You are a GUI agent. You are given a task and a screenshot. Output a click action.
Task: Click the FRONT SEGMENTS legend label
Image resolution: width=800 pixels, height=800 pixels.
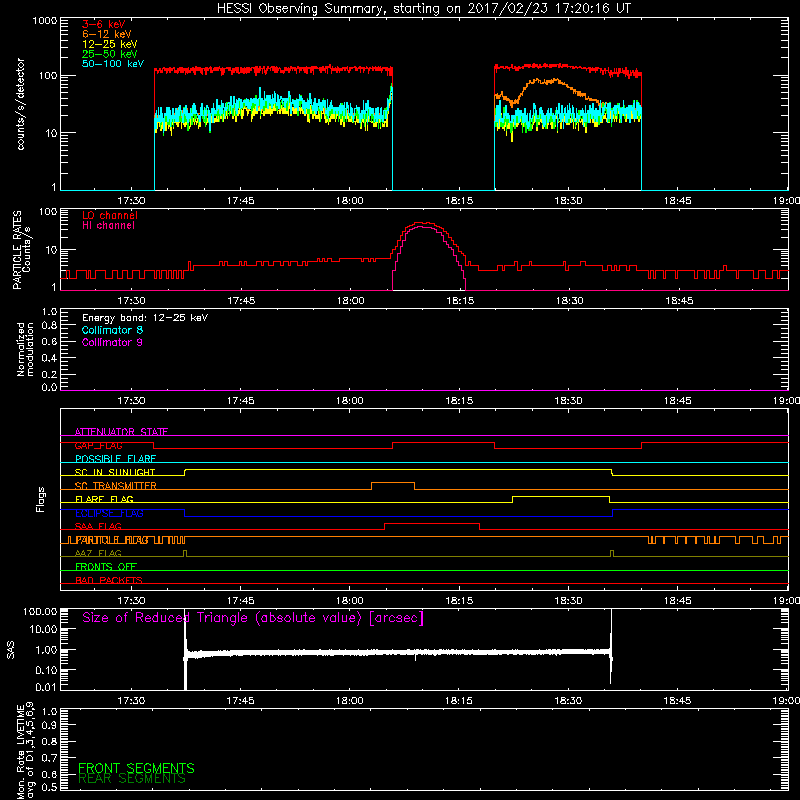tap(136, 768)
